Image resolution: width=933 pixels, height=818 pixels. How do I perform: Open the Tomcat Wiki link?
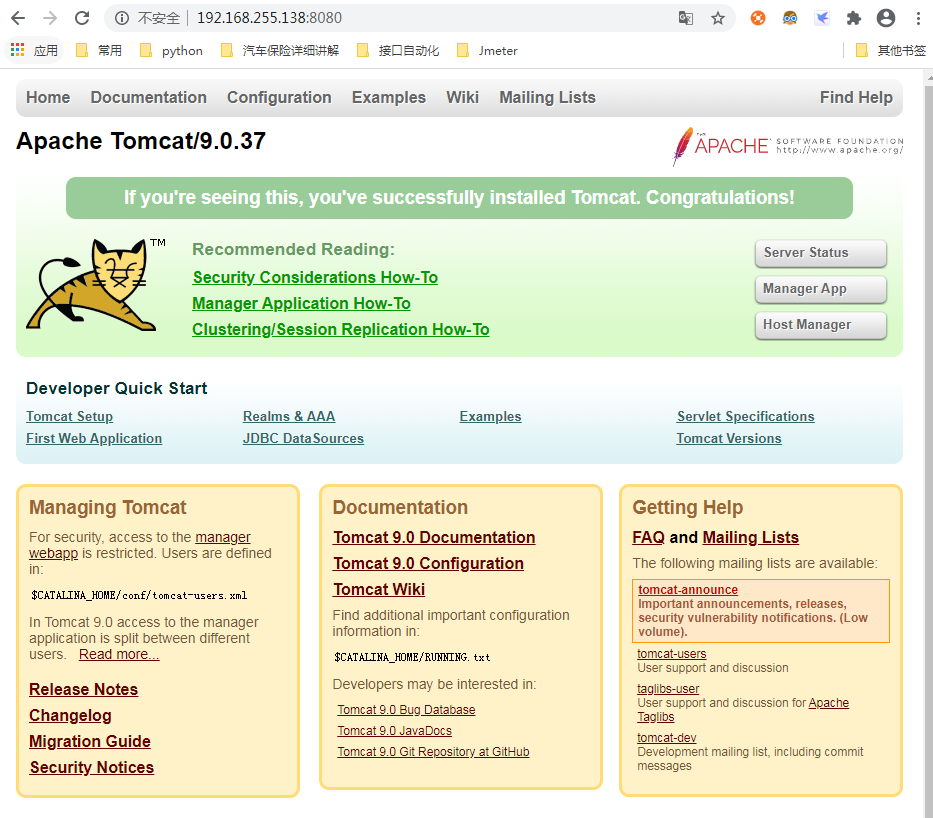tap(379, 590)
